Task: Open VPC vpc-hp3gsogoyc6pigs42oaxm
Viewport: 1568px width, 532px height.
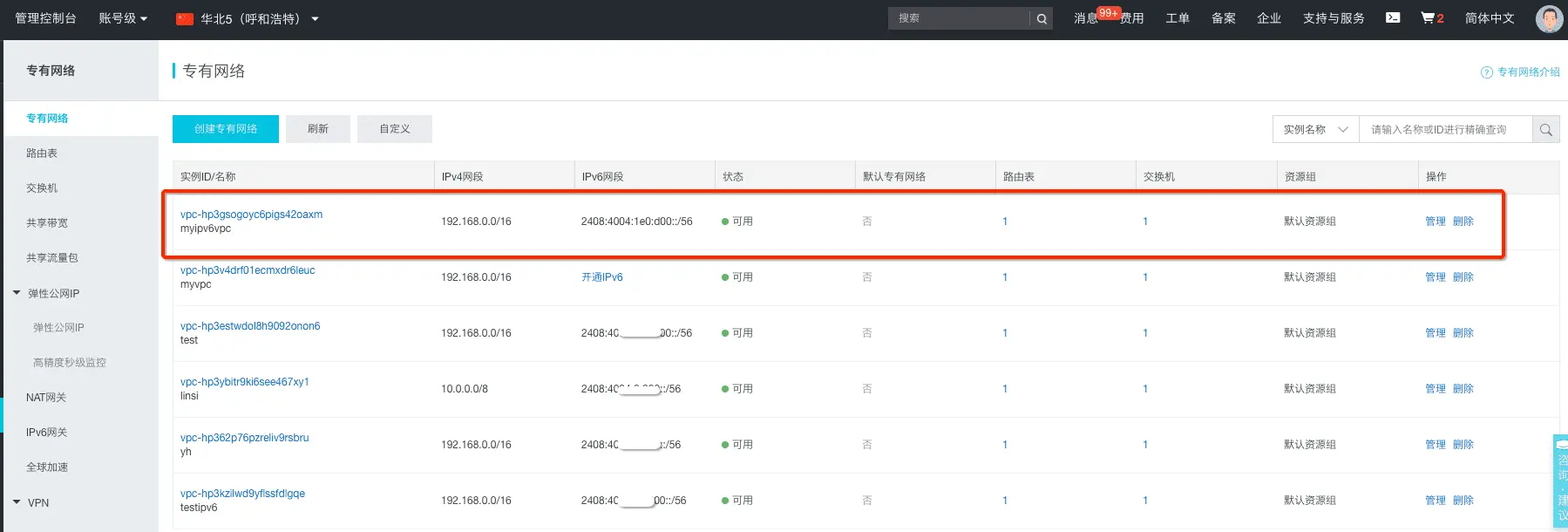Action: [x=251, y=215]
